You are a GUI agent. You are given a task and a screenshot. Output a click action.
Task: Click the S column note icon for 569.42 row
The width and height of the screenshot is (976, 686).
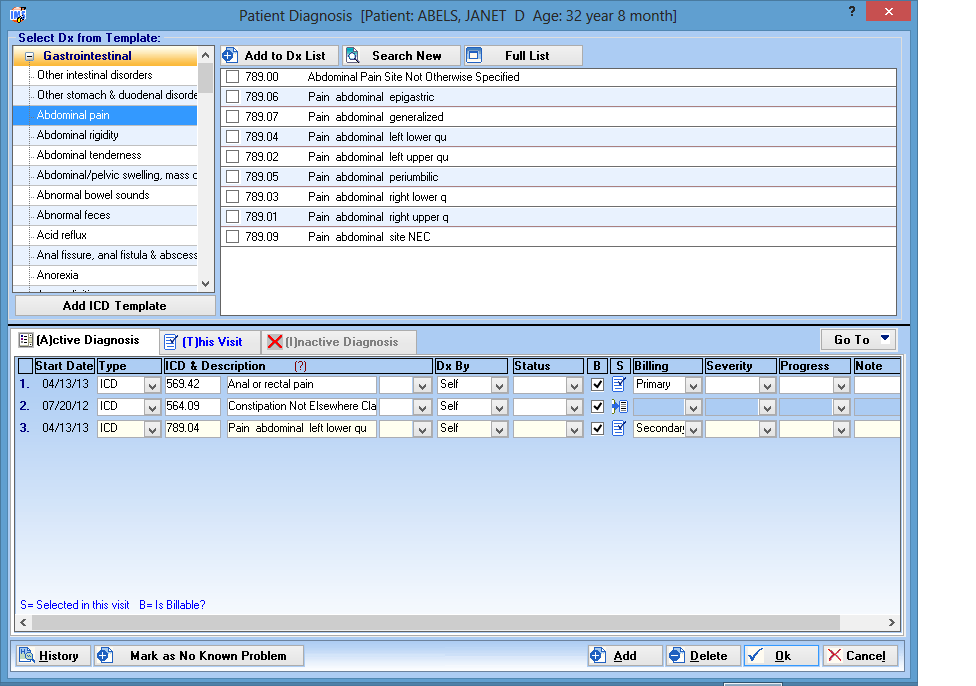pyautogui.click(x=619, y=384)
